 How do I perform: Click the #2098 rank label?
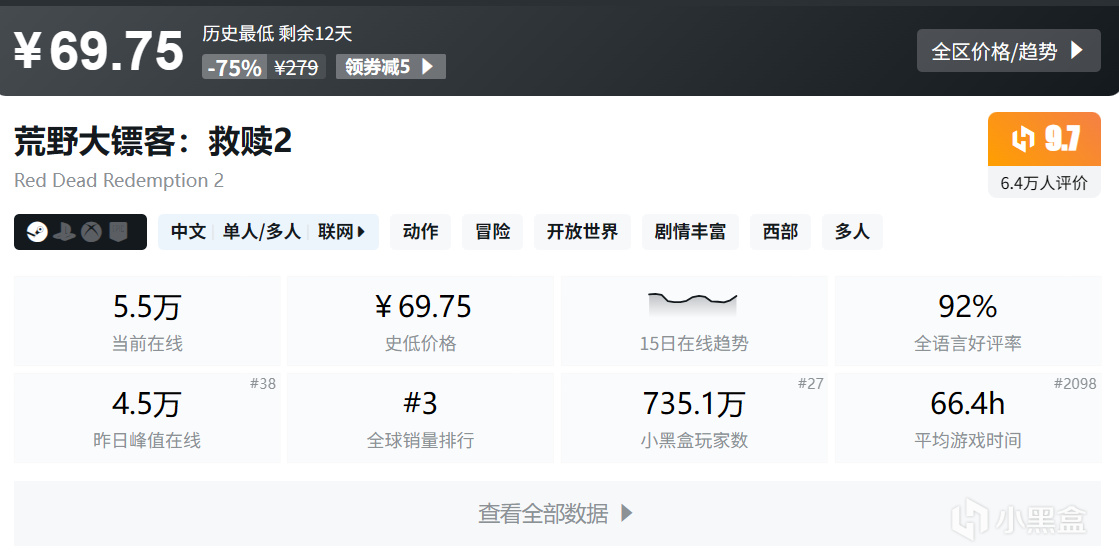[x=1075, y=384]
